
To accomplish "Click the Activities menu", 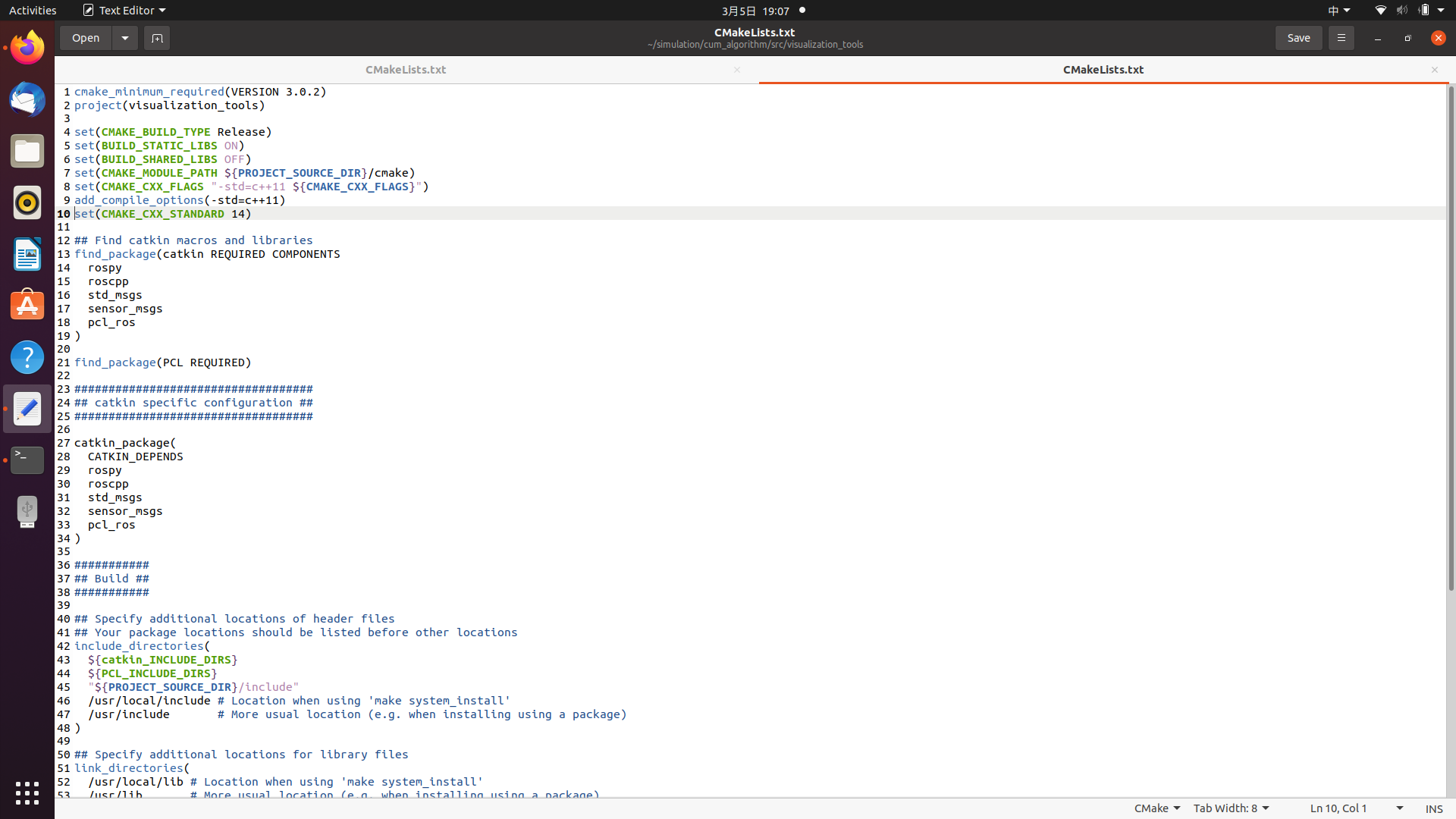I will (33, 10).
